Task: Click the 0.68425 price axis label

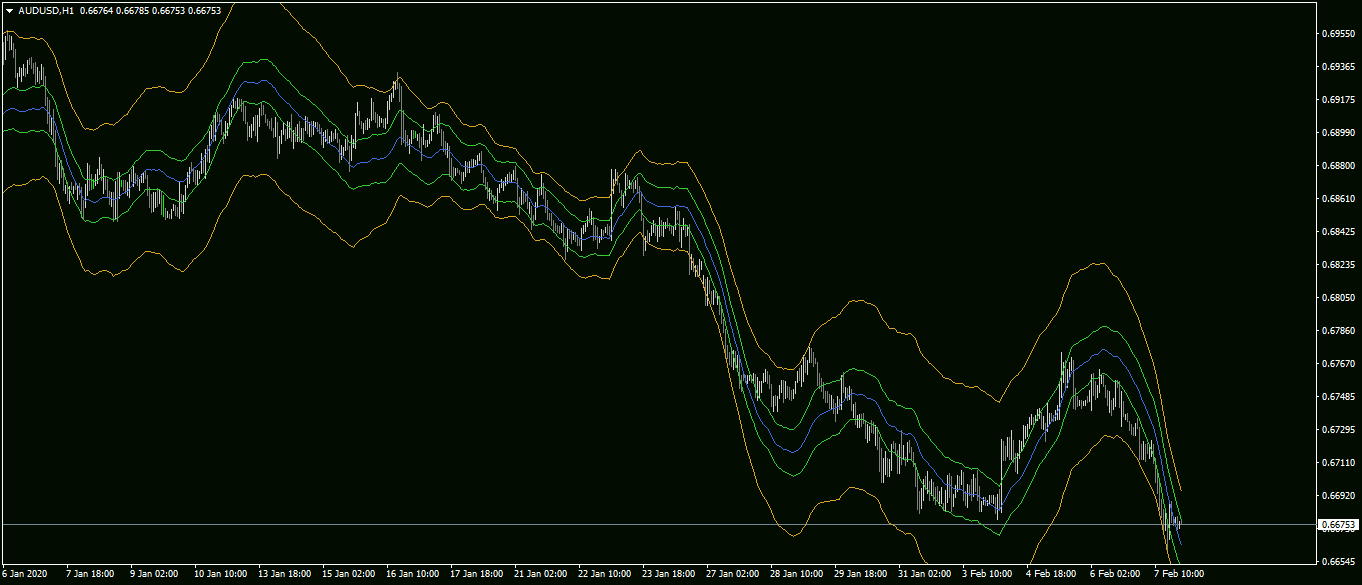Action: tap(1337, 231)
